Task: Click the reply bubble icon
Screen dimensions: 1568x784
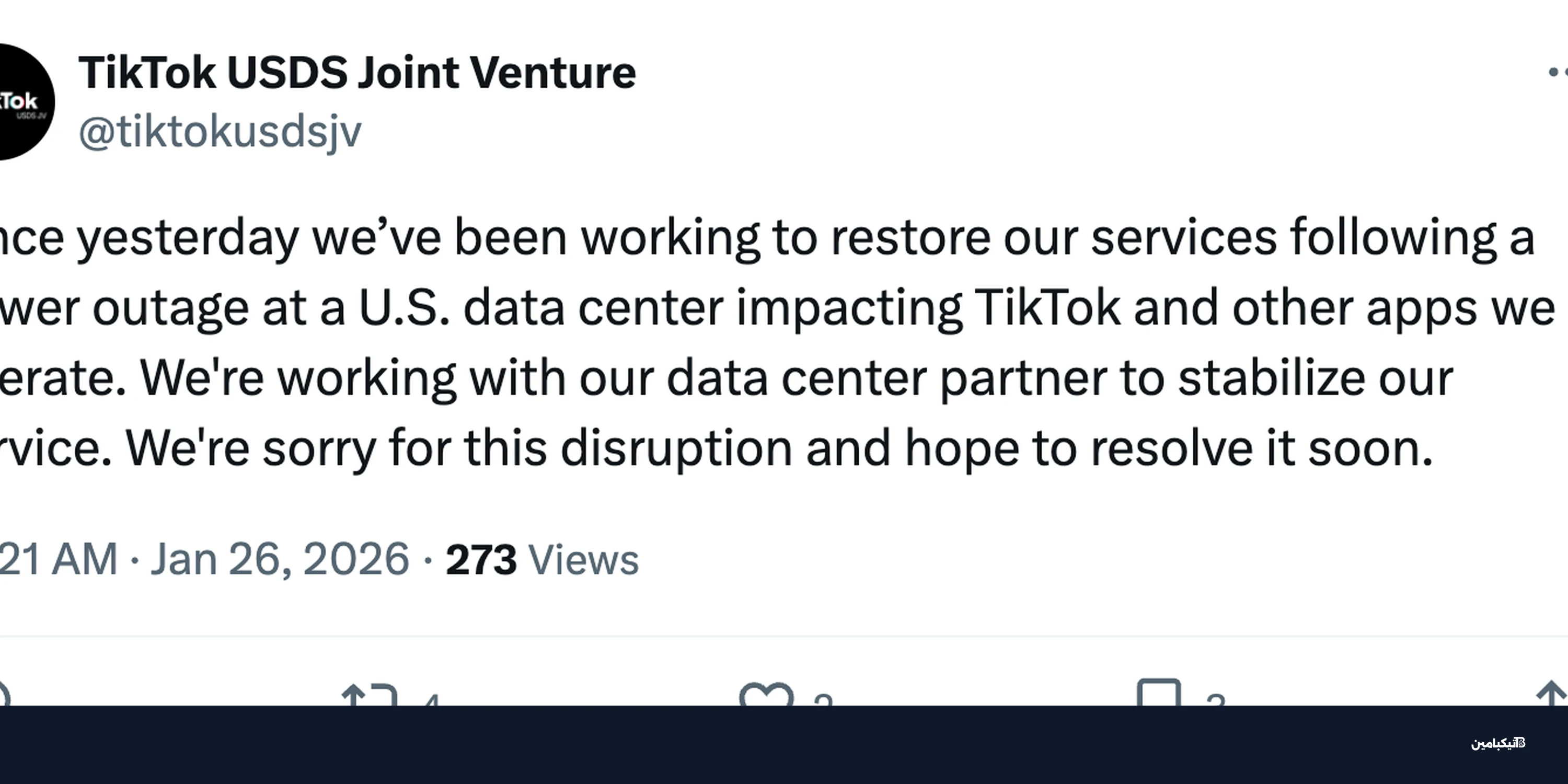Action: (x=4, y=695)
